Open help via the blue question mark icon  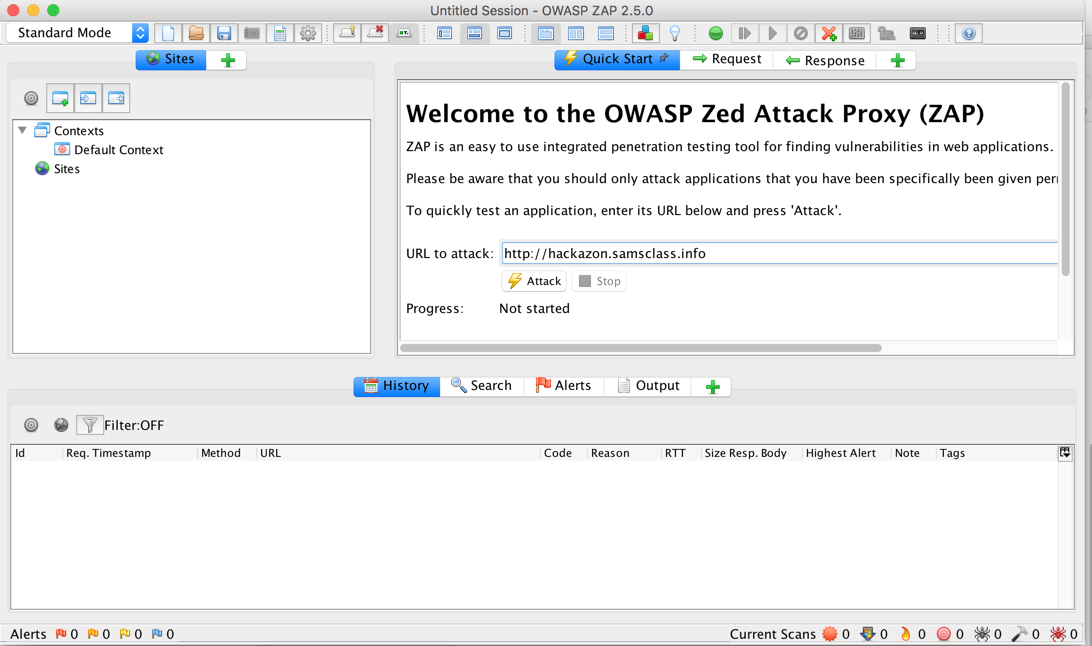(x=969, y=33)
